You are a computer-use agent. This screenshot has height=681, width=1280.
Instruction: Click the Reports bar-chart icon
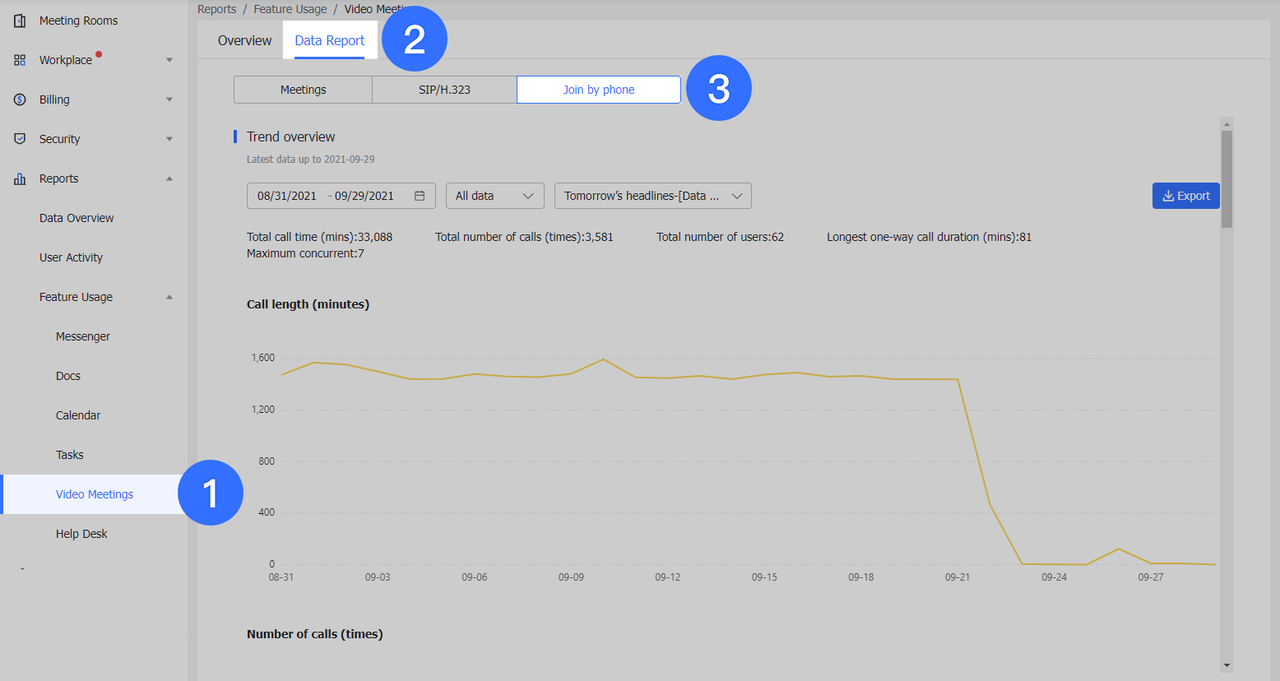(x=20, y=178)
